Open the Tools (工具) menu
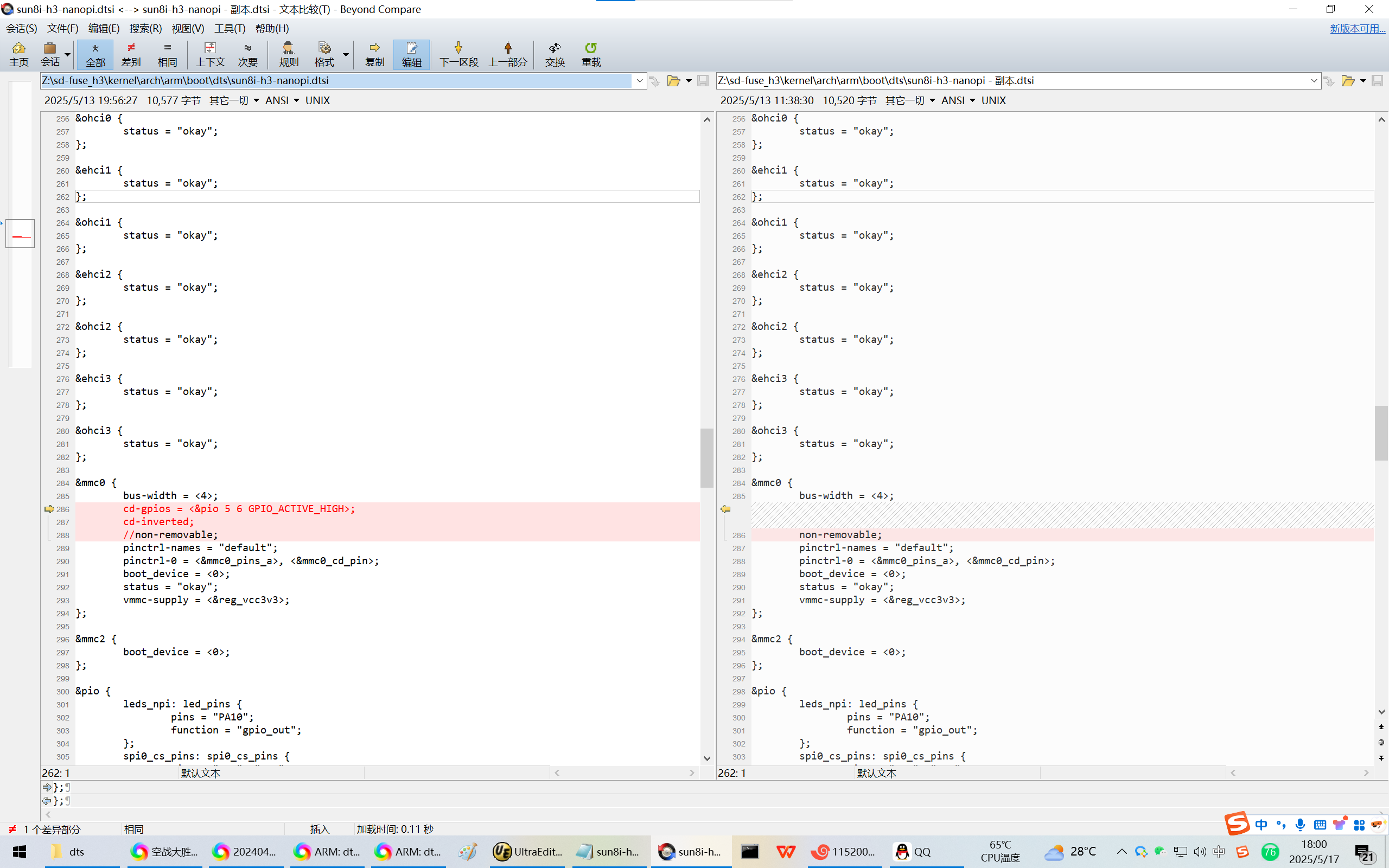Screen dimensions: 1389x868 [x=230, y=28]
